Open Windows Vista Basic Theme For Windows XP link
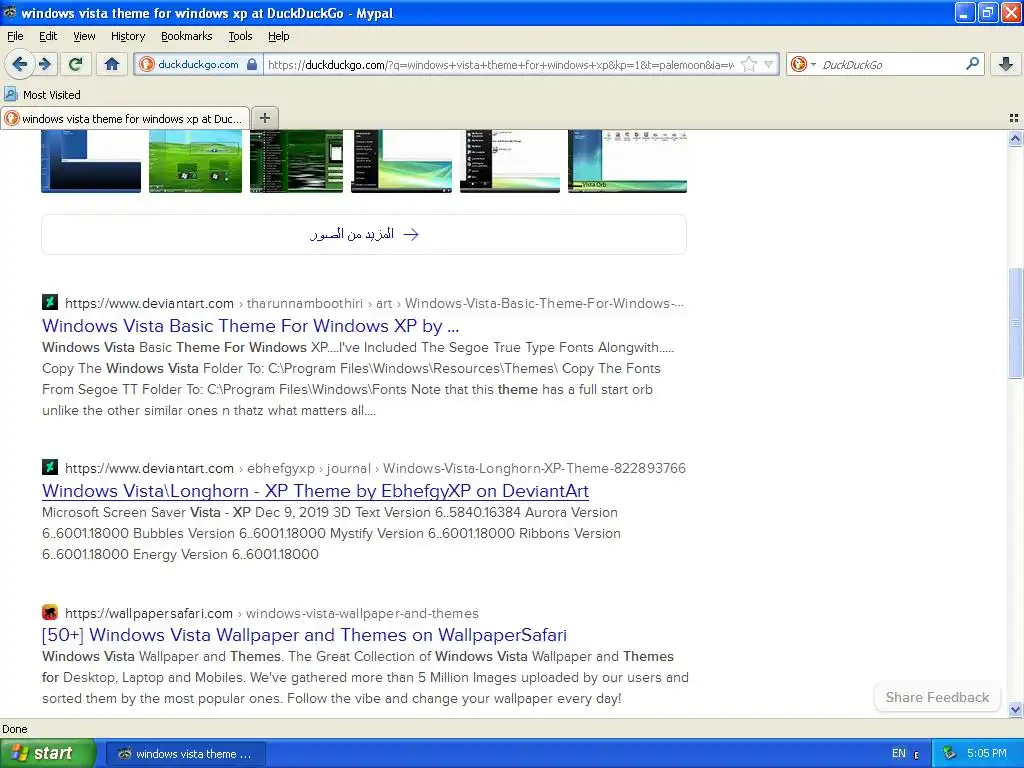Image resolution: width=1024 pixels, height=768 pixels. pyautogui.click(x=250, y=326)
